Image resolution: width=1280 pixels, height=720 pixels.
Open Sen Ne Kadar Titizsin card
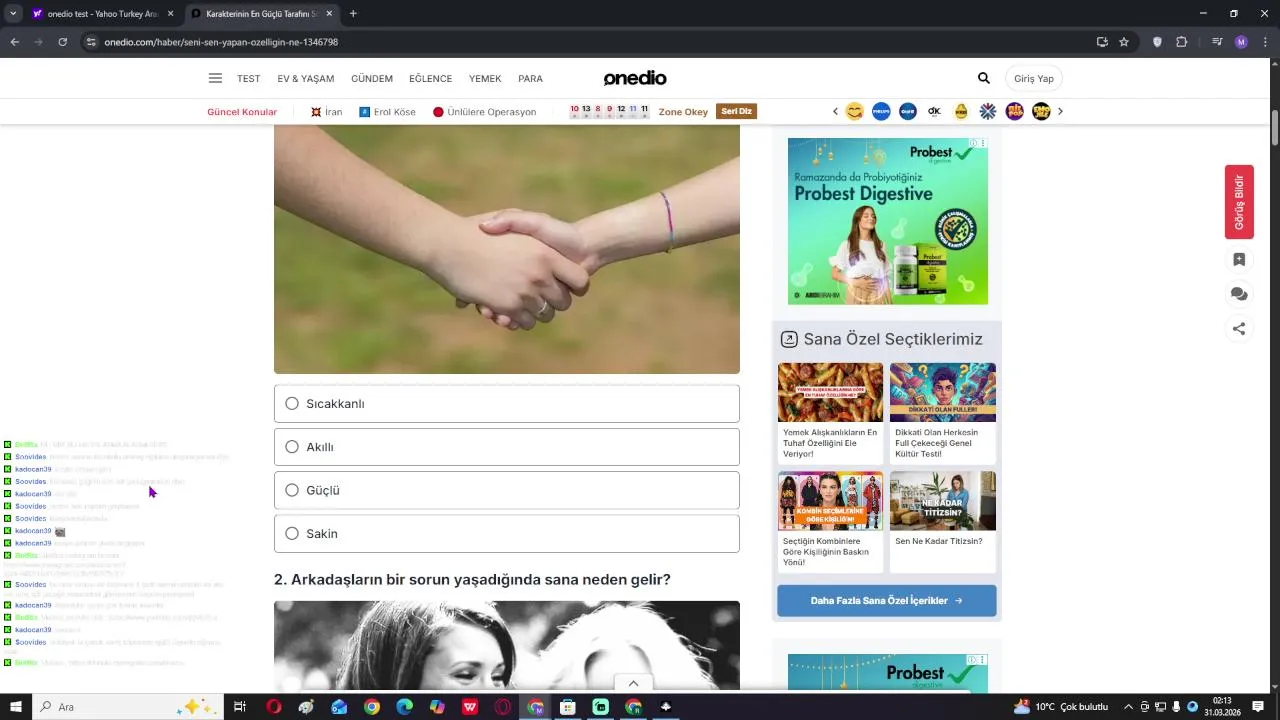point(943,522)
